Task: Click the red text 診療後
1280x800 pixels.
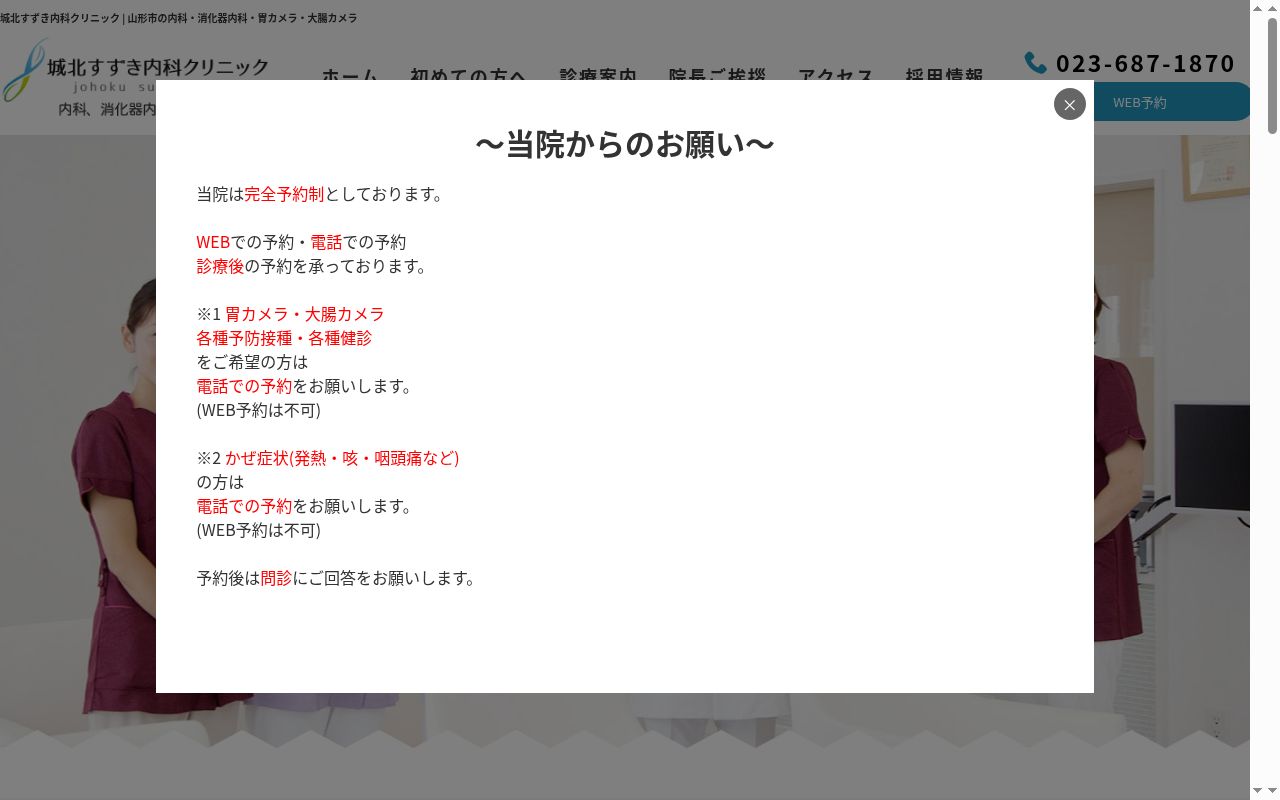Action: tap(220, 266)
